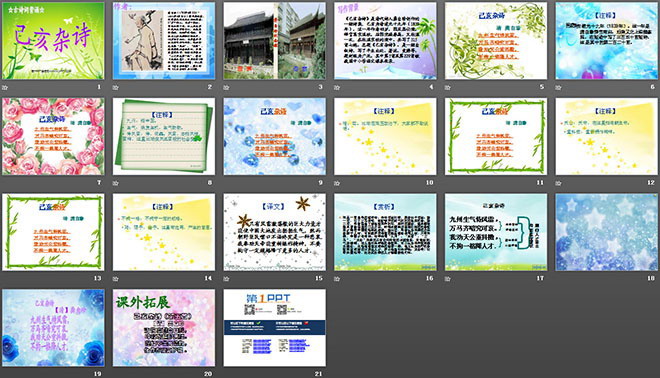
Task: Click animation star icon under slide 12
Action: click(x=559, y=183)
